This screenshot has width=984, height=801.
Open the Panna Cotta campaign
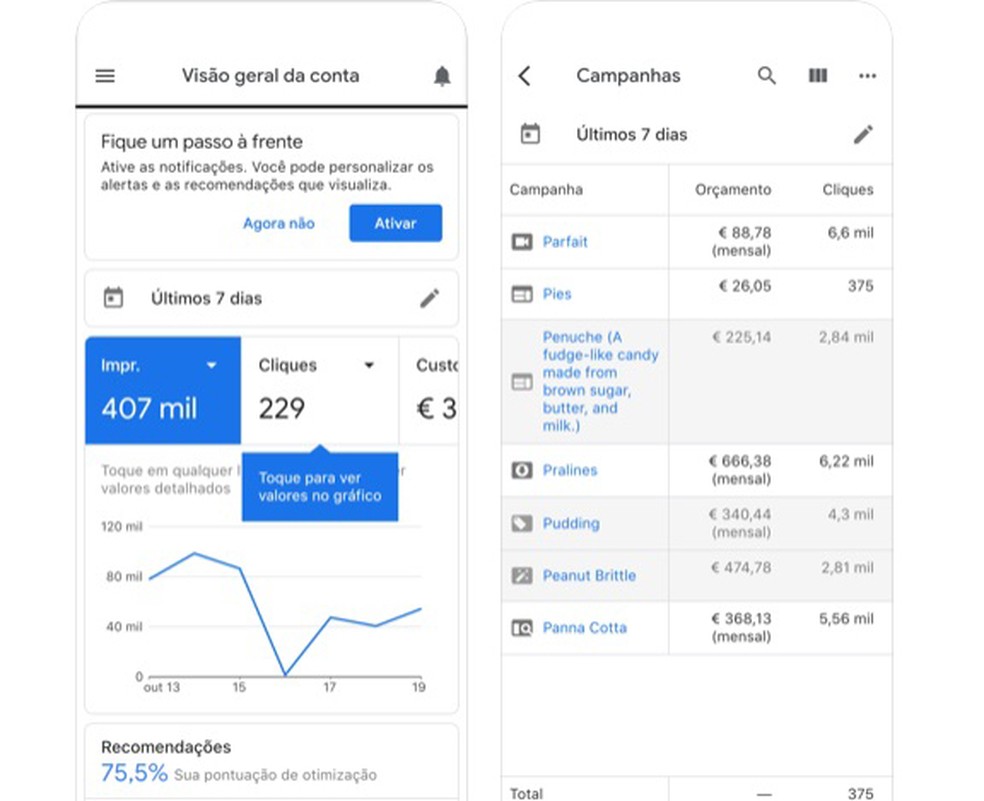(x=585, y=628)
